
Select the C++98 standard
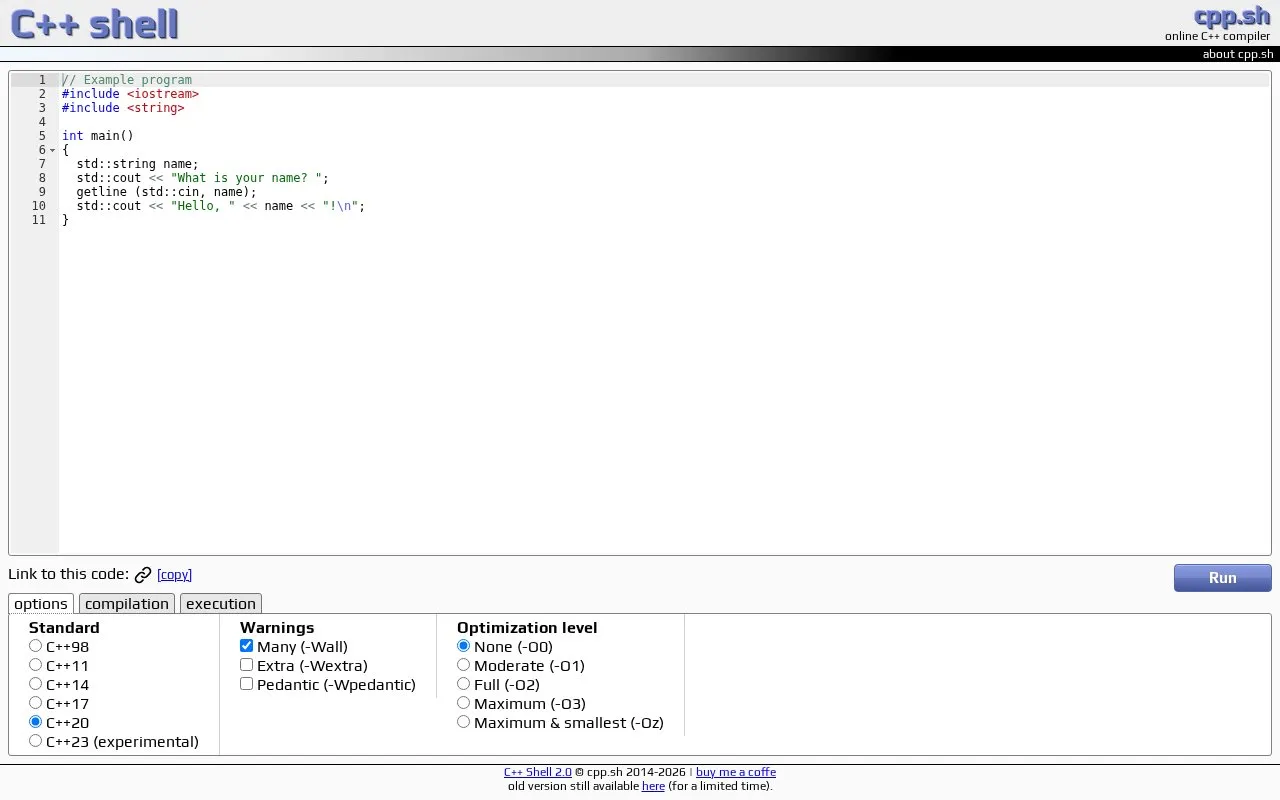click(36, 646)
